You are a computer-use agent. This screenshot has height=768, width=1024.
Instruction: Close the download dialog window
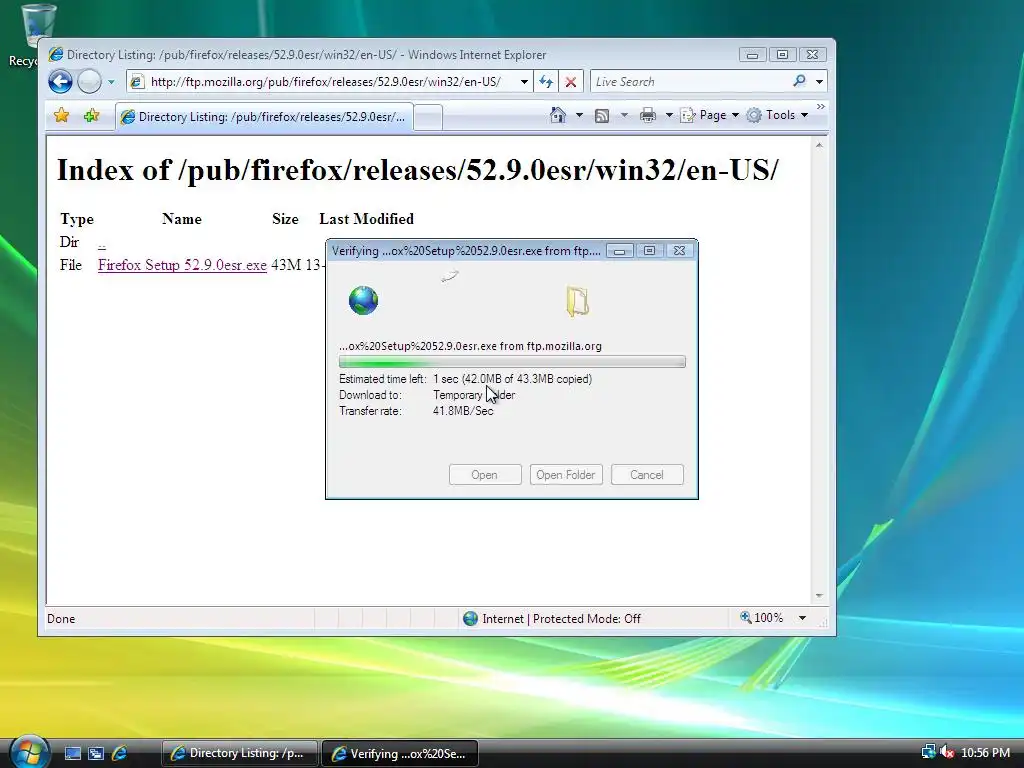[679, 251]
